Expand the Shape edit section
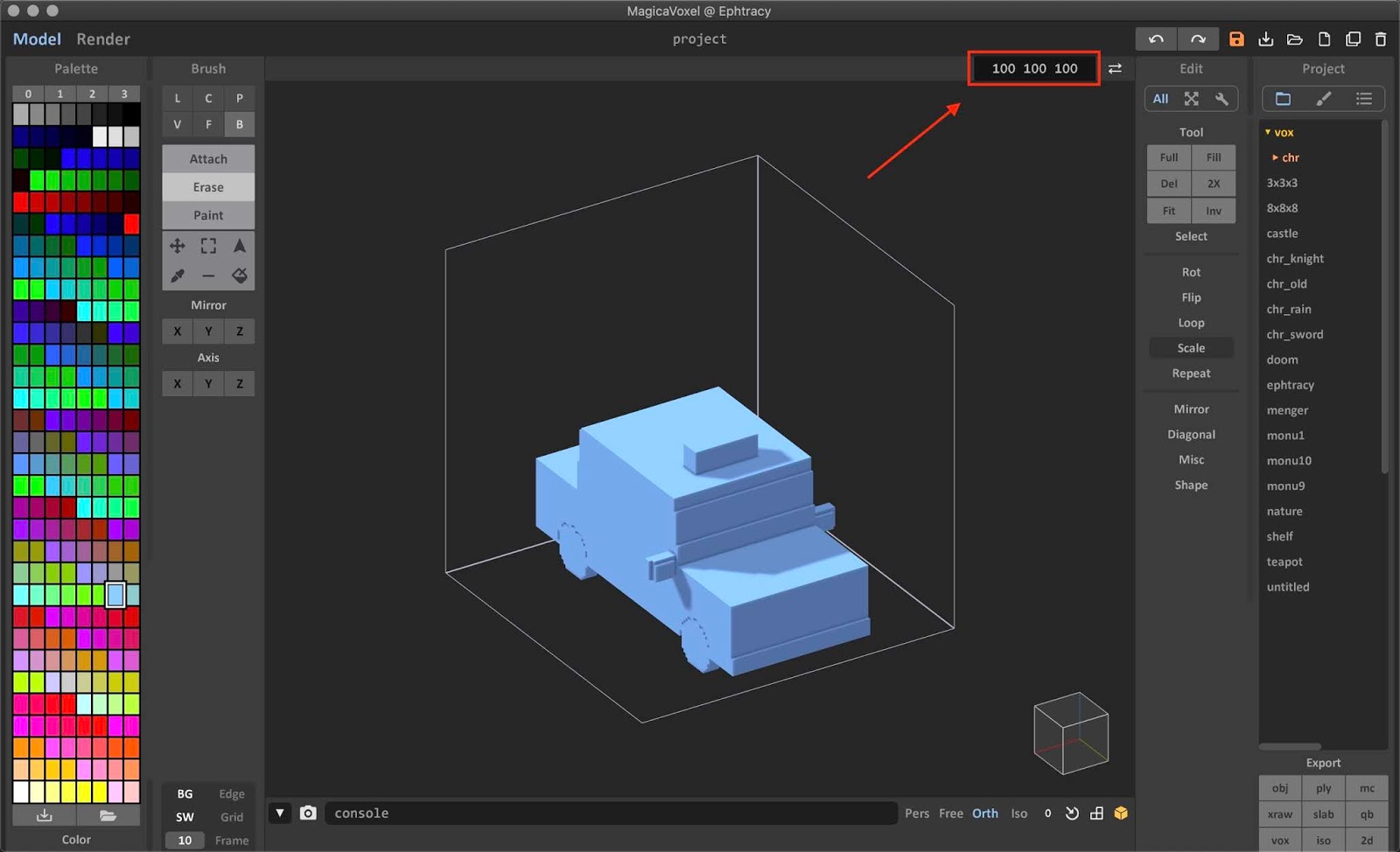The height and width of the screenshot is (852, 1400). 1191,485
